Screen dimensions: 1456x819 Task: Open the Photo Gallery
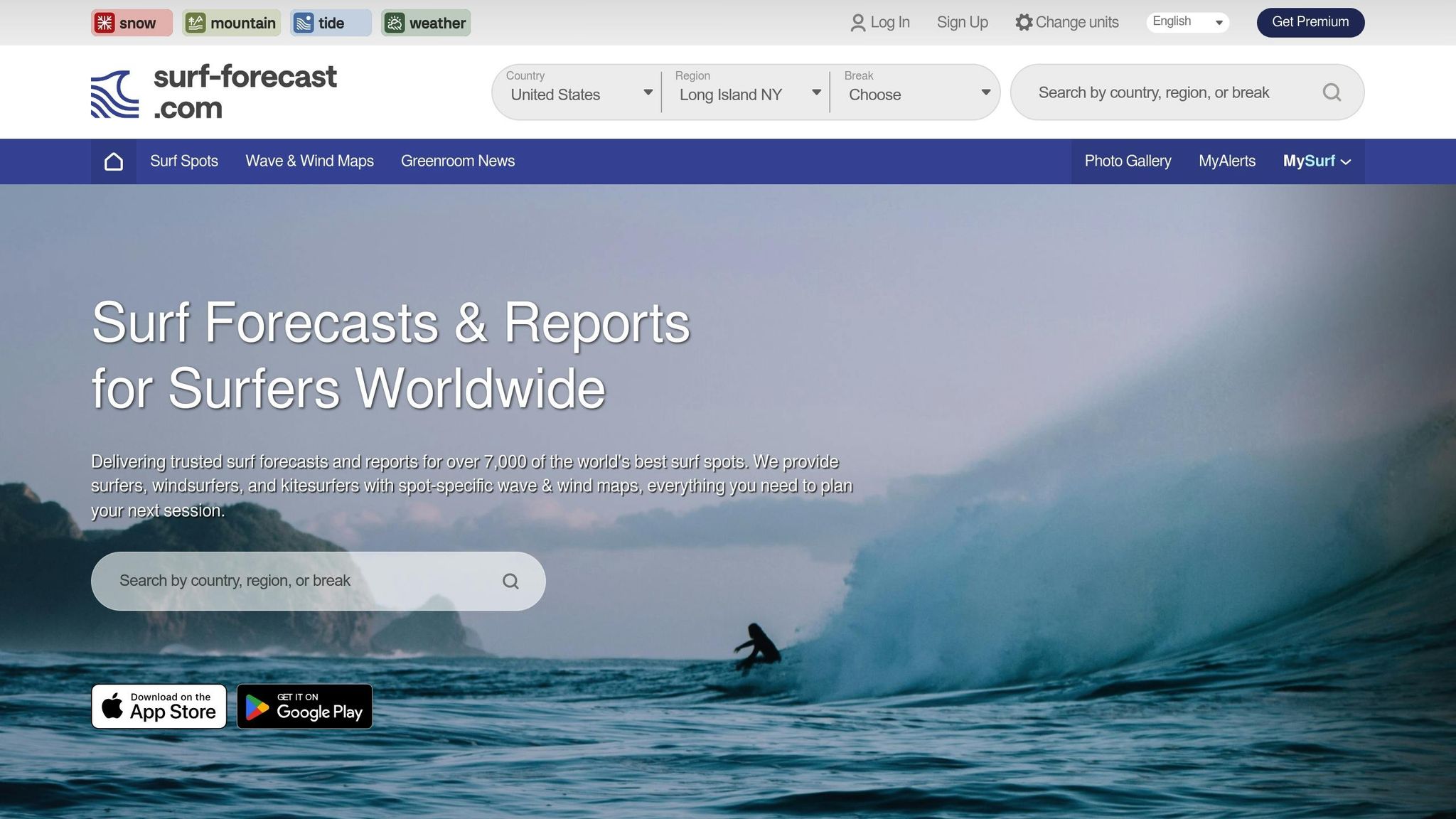1127,161
